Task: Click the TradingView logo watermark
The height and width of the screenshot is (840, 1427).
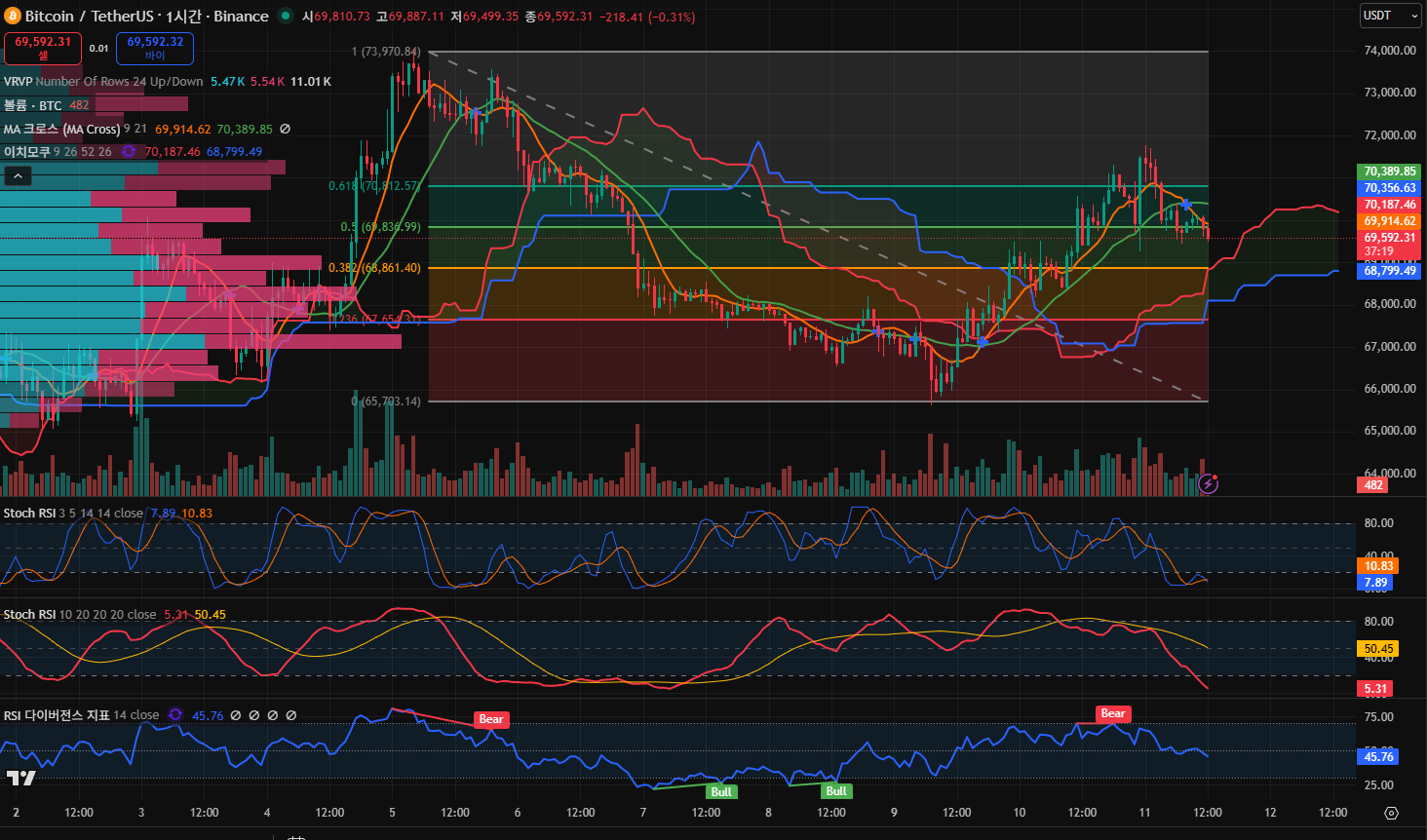Action: coord(20,778)
